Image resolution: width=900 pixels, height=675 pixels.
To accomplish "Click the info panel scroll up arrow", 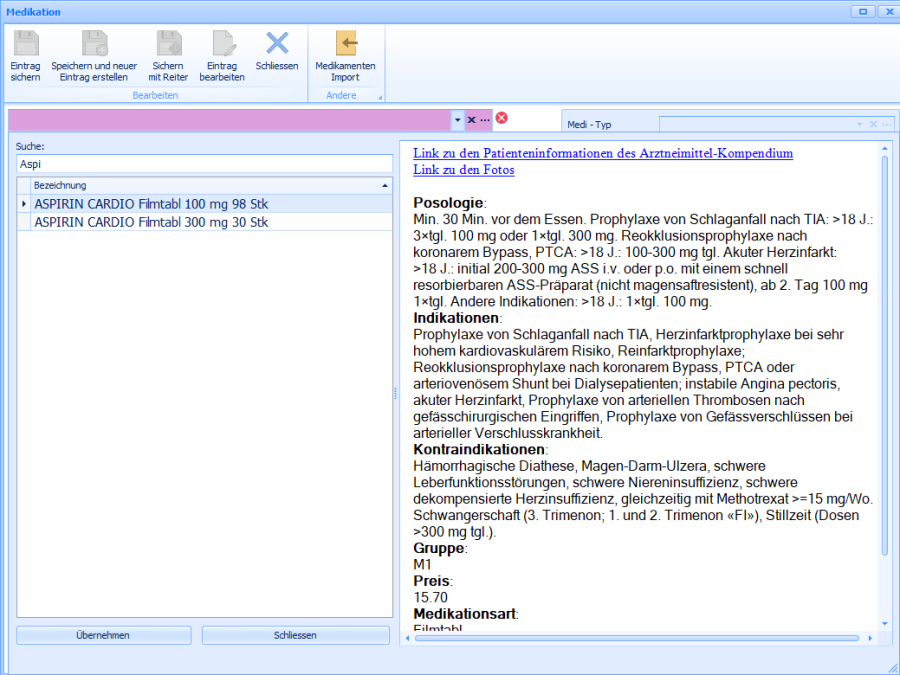I will pos(885,149).
